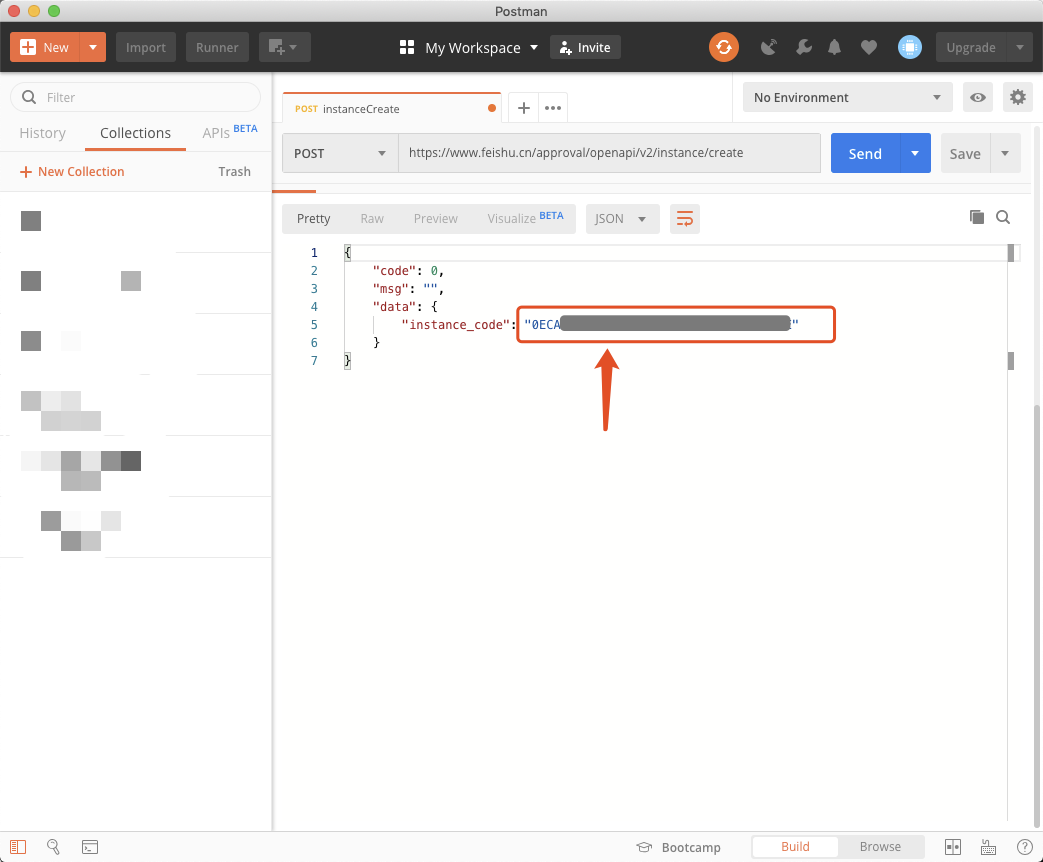Toggle environment quick look eye icon

click(x=977, y=97)
